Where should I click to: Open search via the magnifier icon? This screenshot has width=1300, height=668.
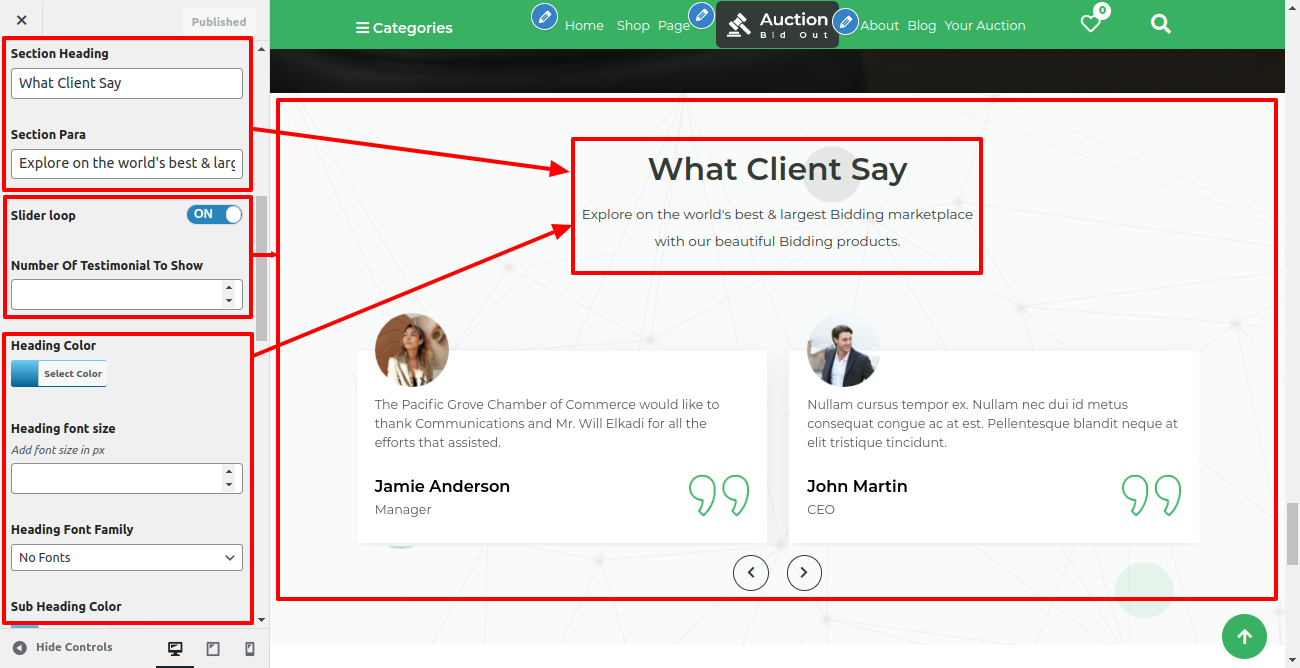pos(1160,23)
